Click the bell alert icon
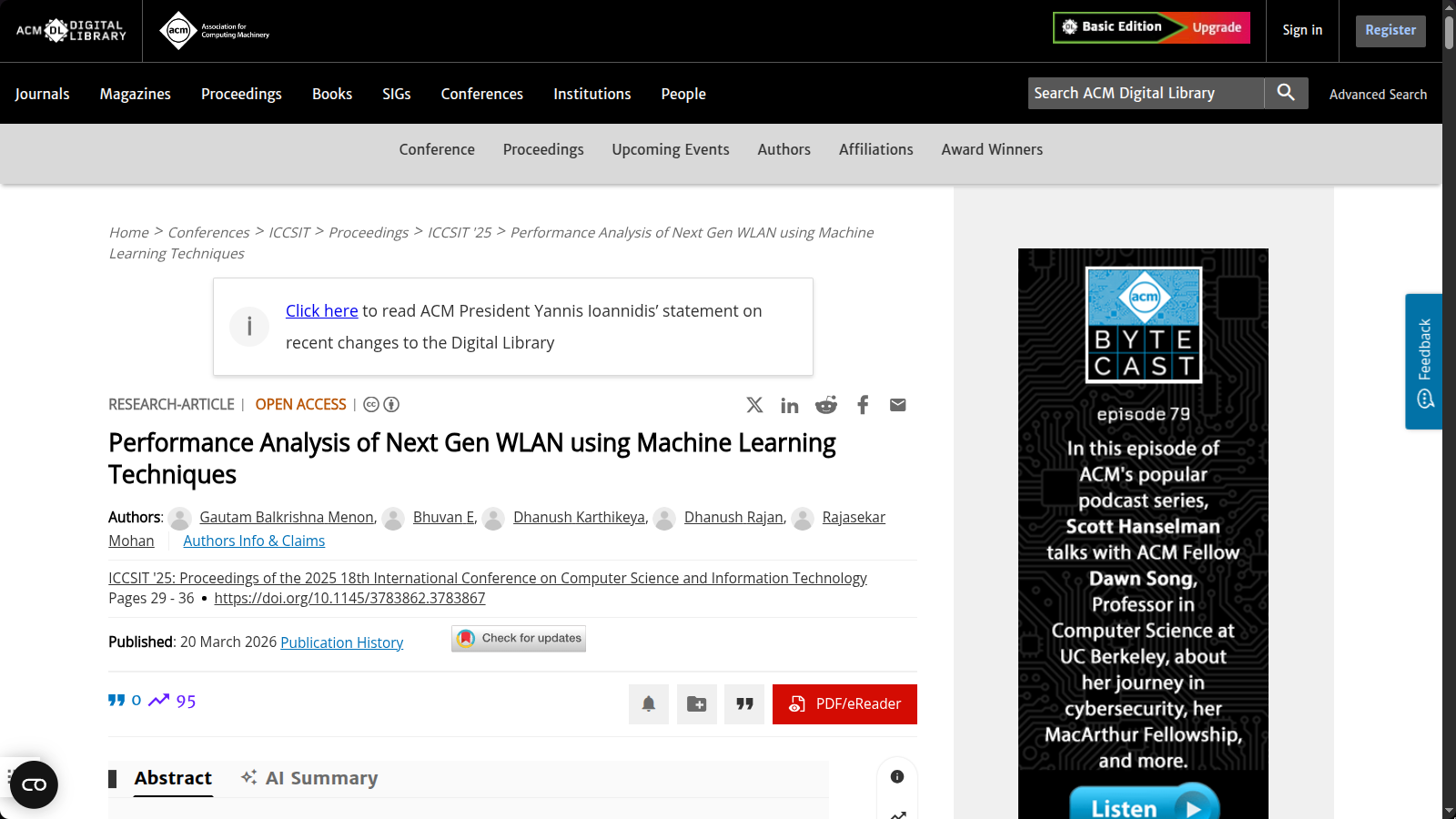The image size is (1456, 819). click(x=648, y=704)
